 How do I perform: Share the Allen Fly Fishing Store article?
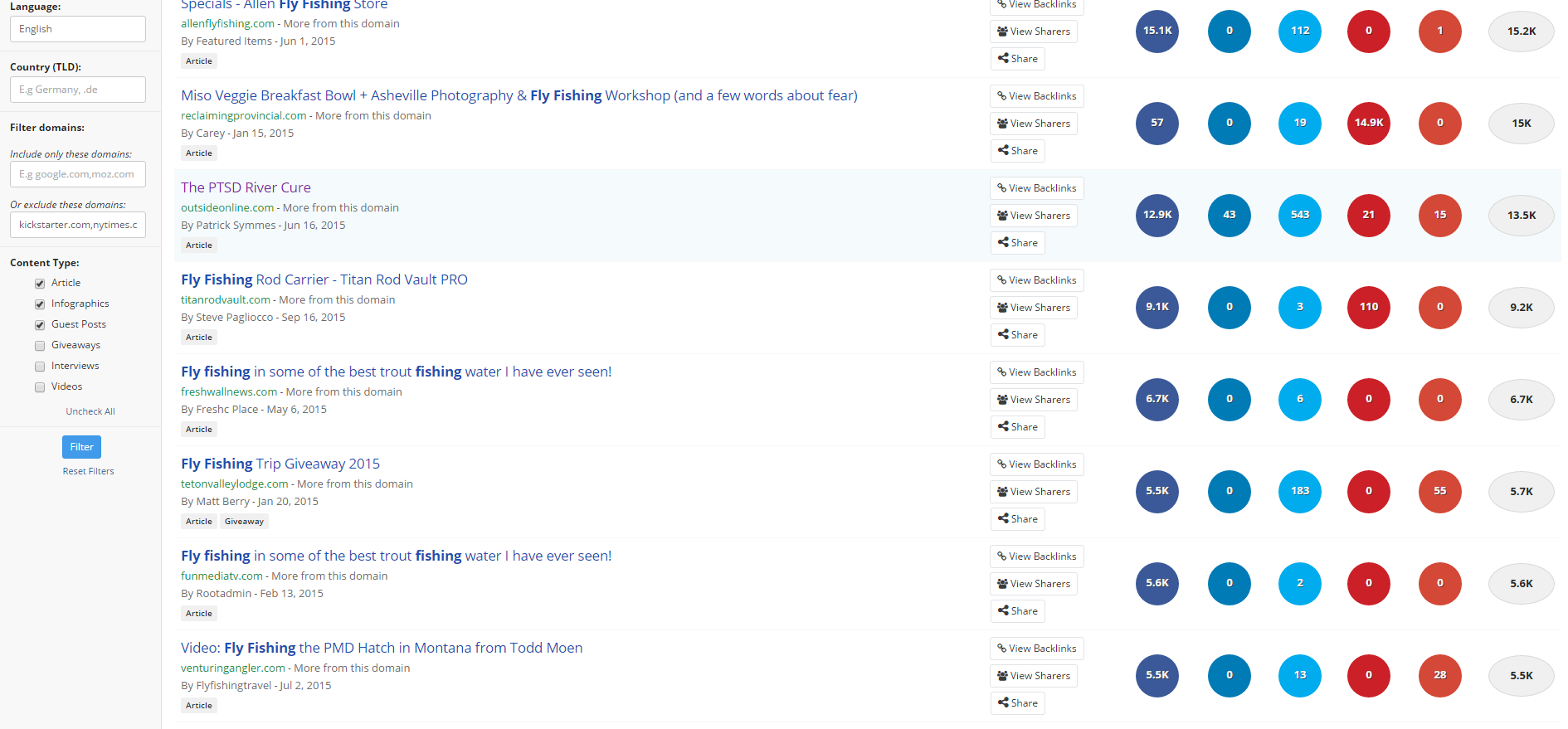click(x=1018, y=59)
